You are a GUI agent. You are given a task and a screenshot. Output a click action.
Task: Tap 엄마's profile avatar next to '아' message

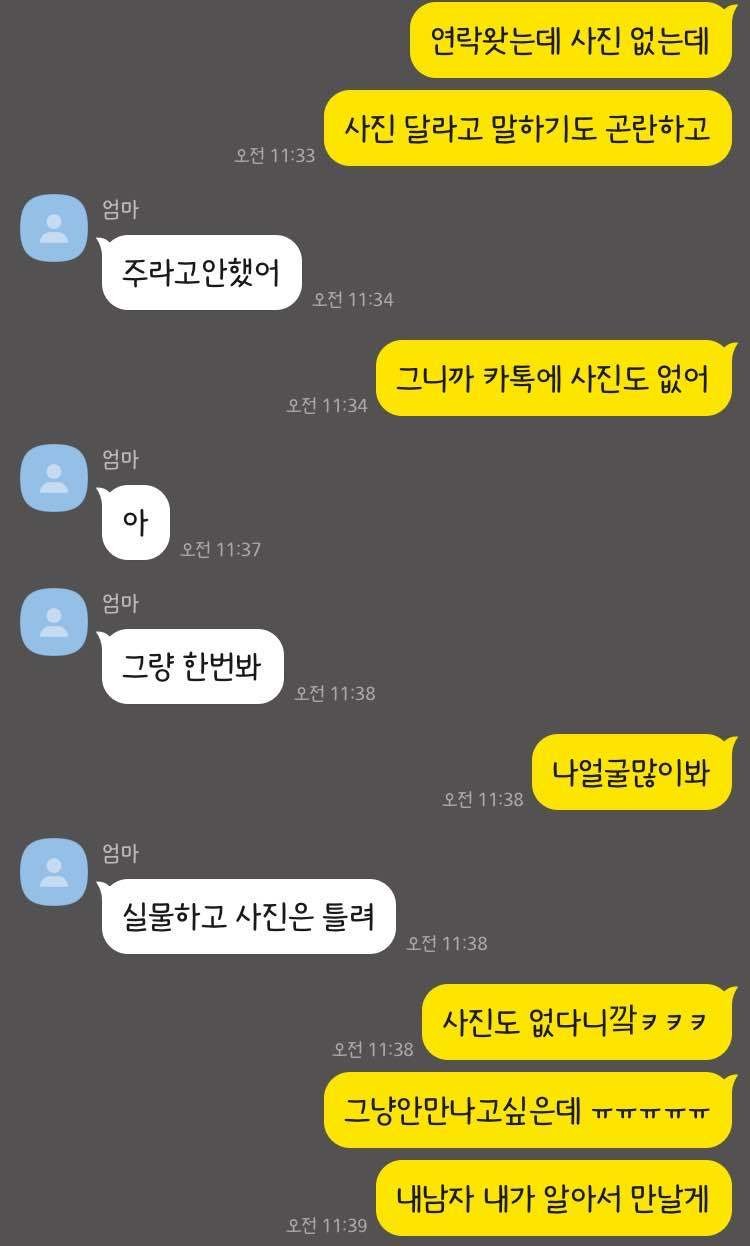click(53, 478)
